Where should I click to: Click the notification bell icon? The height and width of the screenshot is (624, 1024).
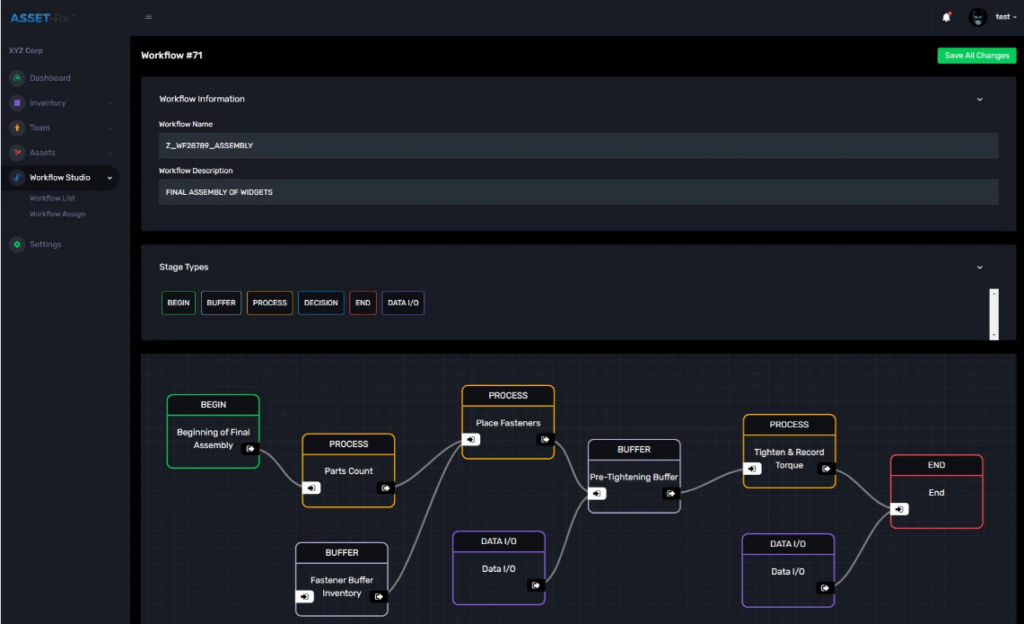tap(946, 17)
